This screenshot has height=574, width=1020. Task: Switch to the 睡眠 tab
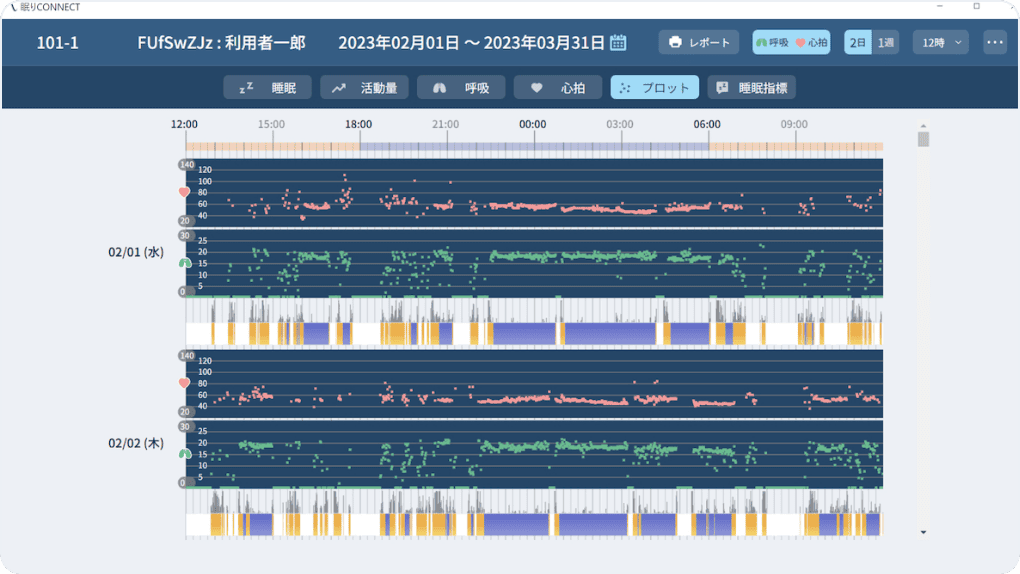[x=267, y=88]
